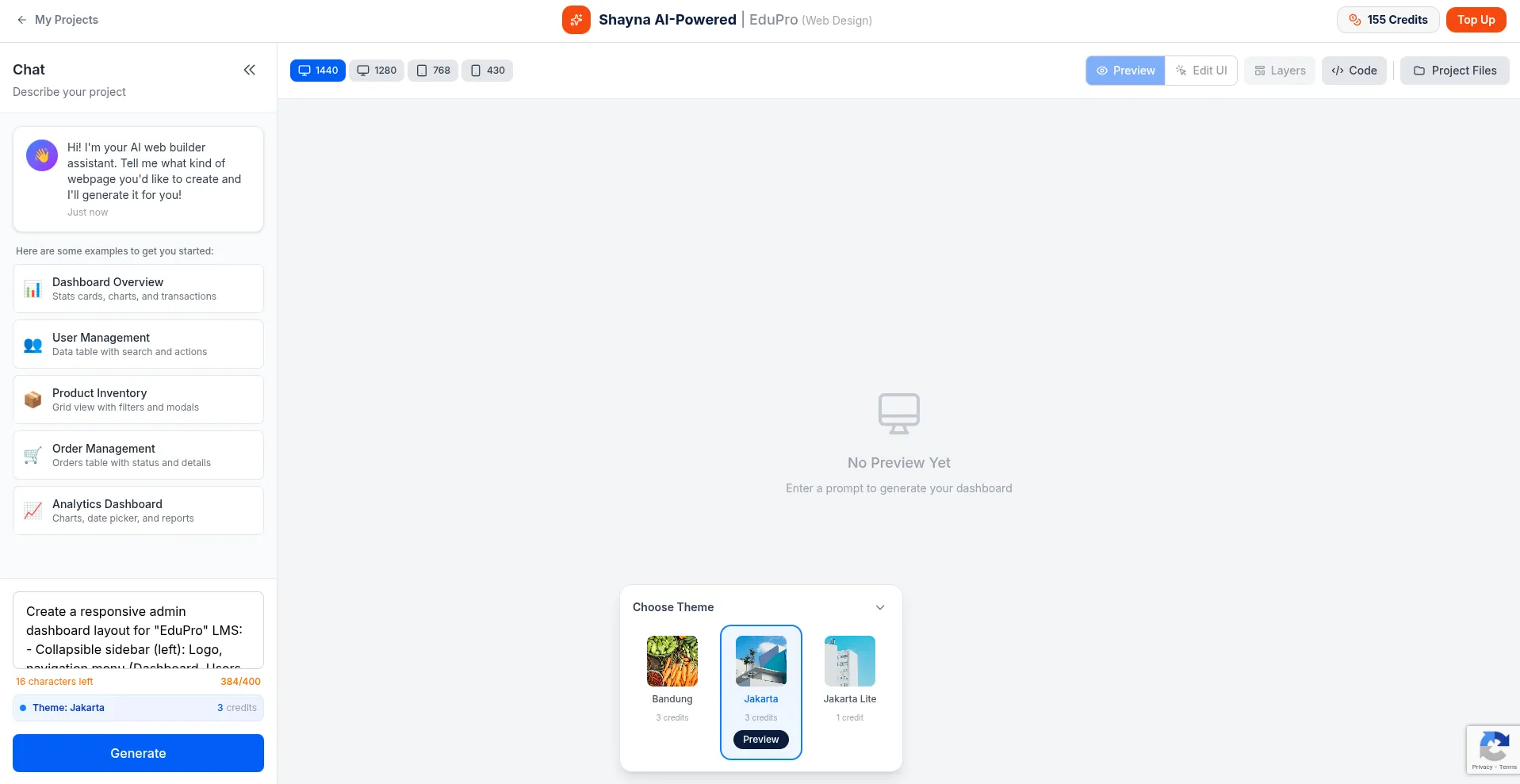The height and width of the screenshot is (784, 1520).
Task: Click the Dashboard Overview chart icon
Action: pos(33,289)
